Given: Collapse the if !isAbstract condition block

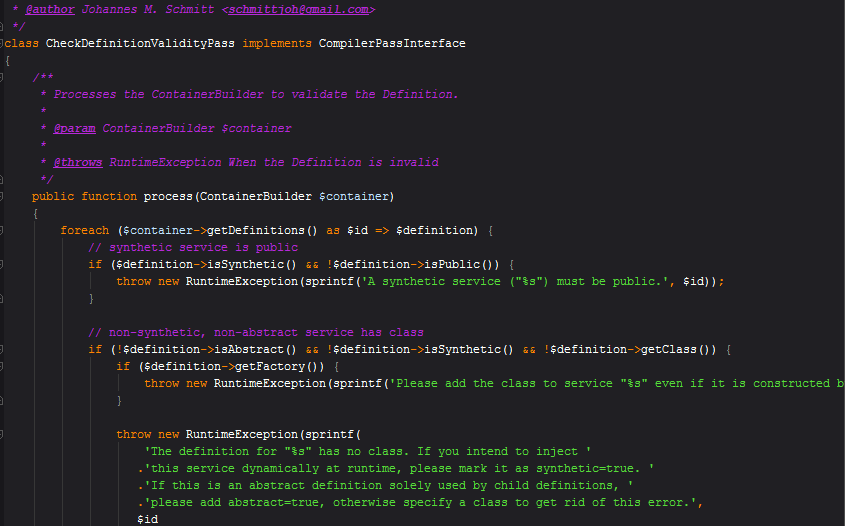Looking at the screenshot, I should tap(3, 349).
